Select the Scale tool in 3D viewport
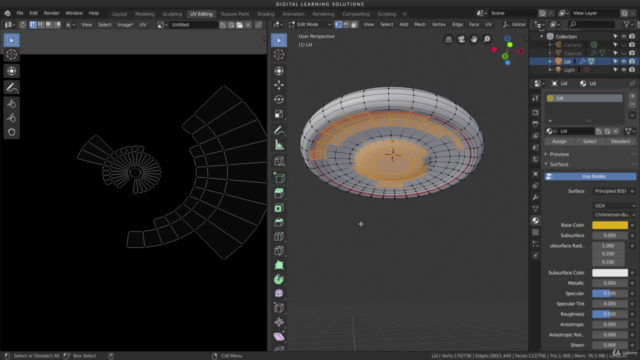Image resolution: width=640 pixels, height=360 pixels. pyautogui.click(x=279, y=114)
